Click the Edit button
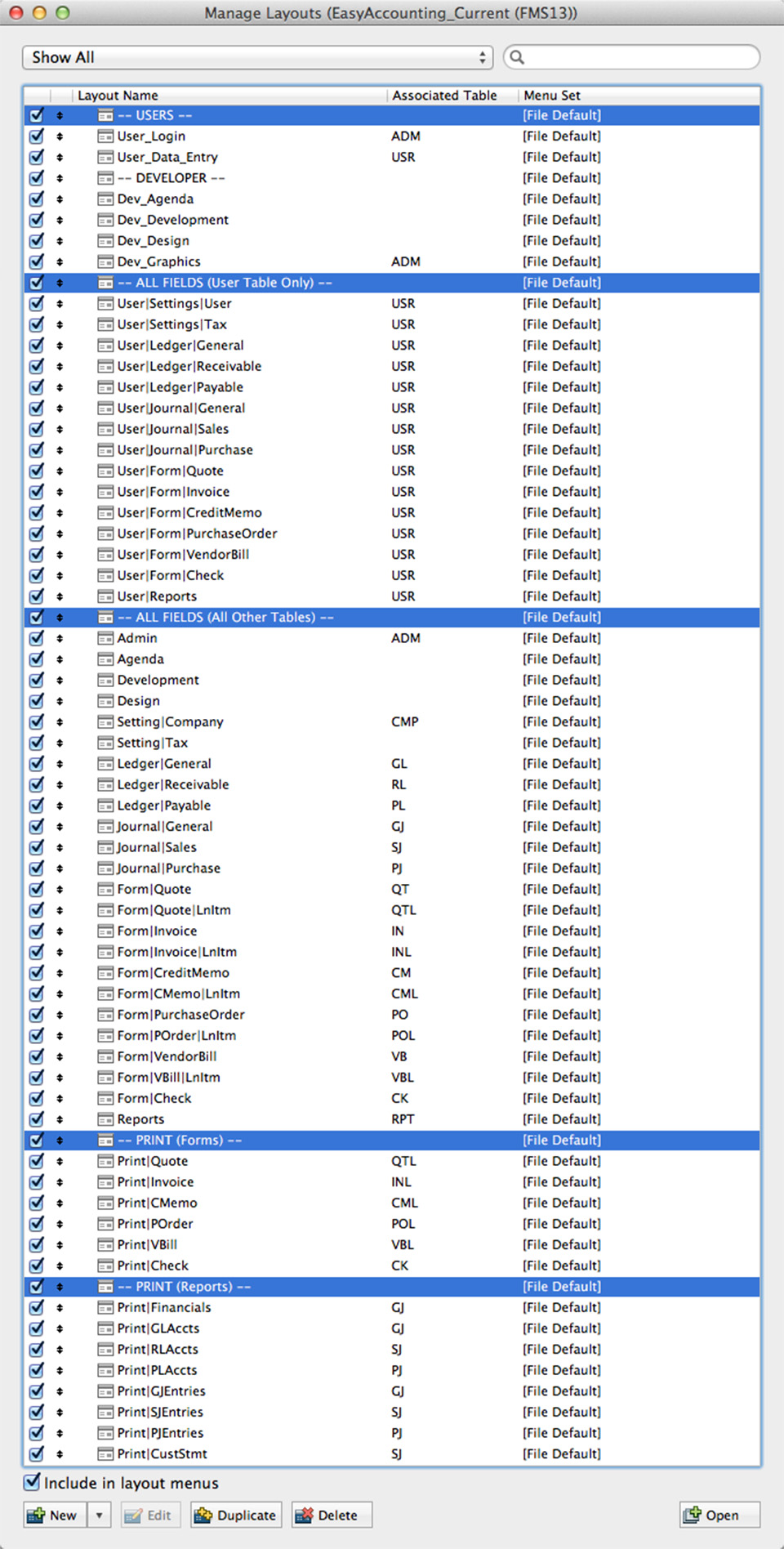This screenshot has width=784, height=1549. coord(149,1516)
